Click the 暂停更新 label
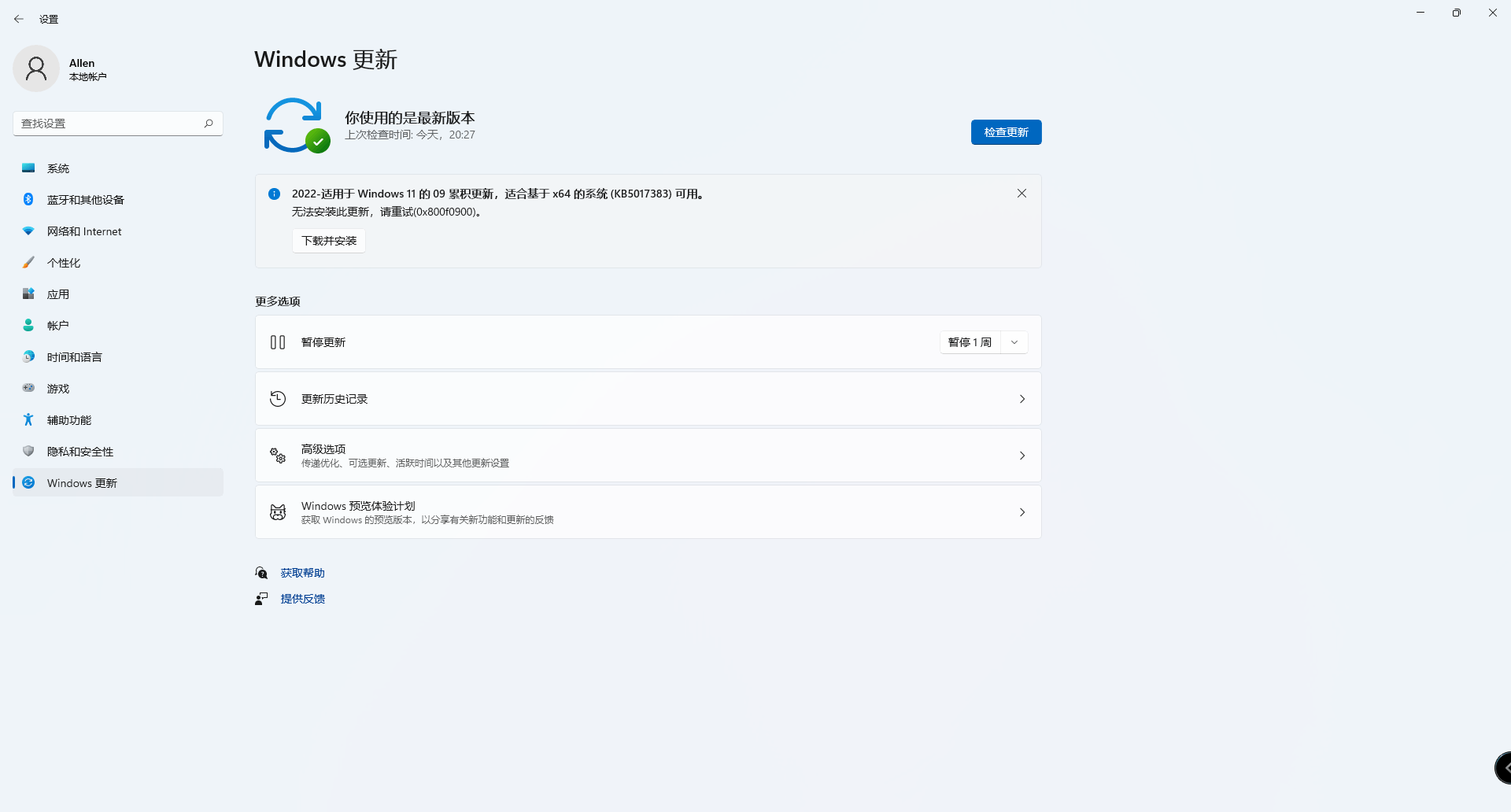1511x812 pixels. coord(323,342)
